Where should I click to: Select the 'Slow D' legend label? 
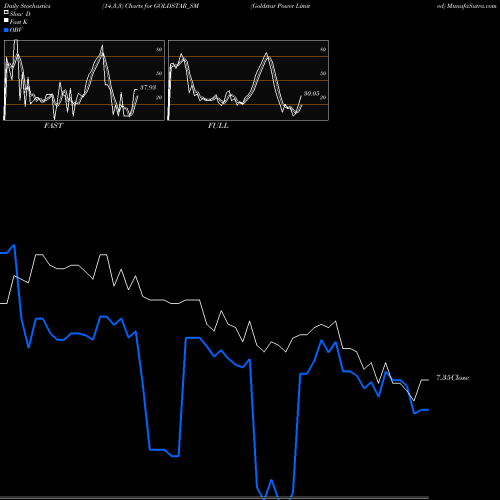[x=20, y=14]
